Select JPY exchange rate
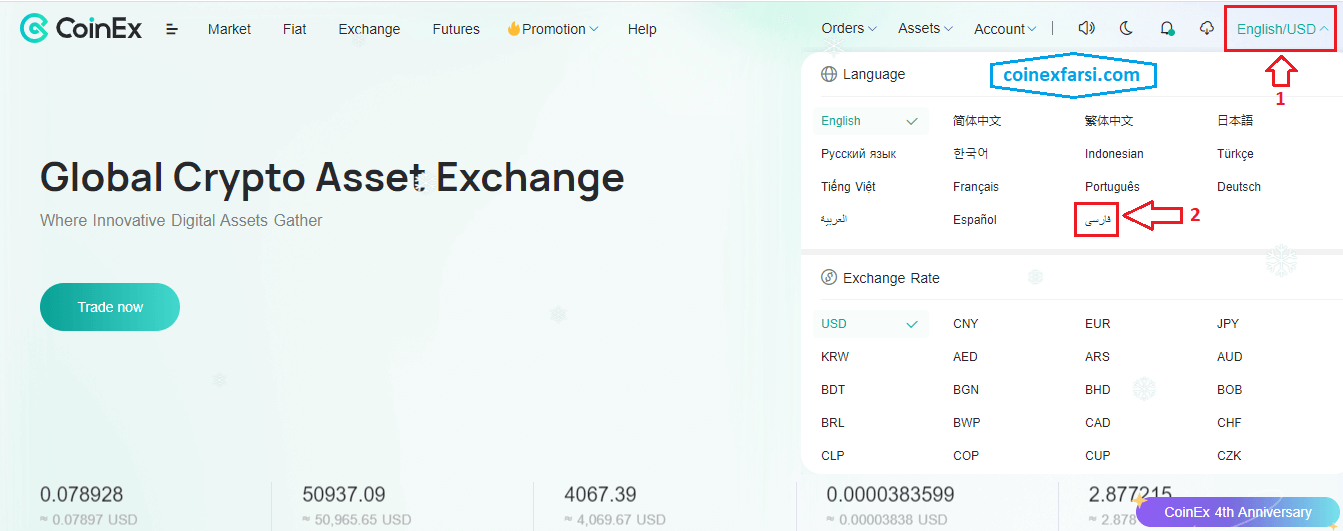 (x=1229, y=324)
